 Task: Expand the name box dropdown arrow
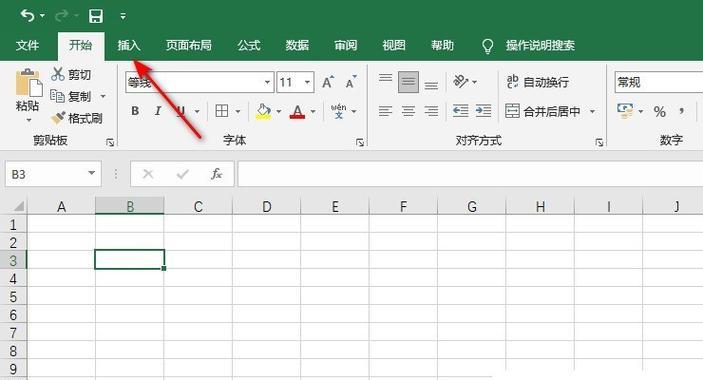tap(92, 173)
